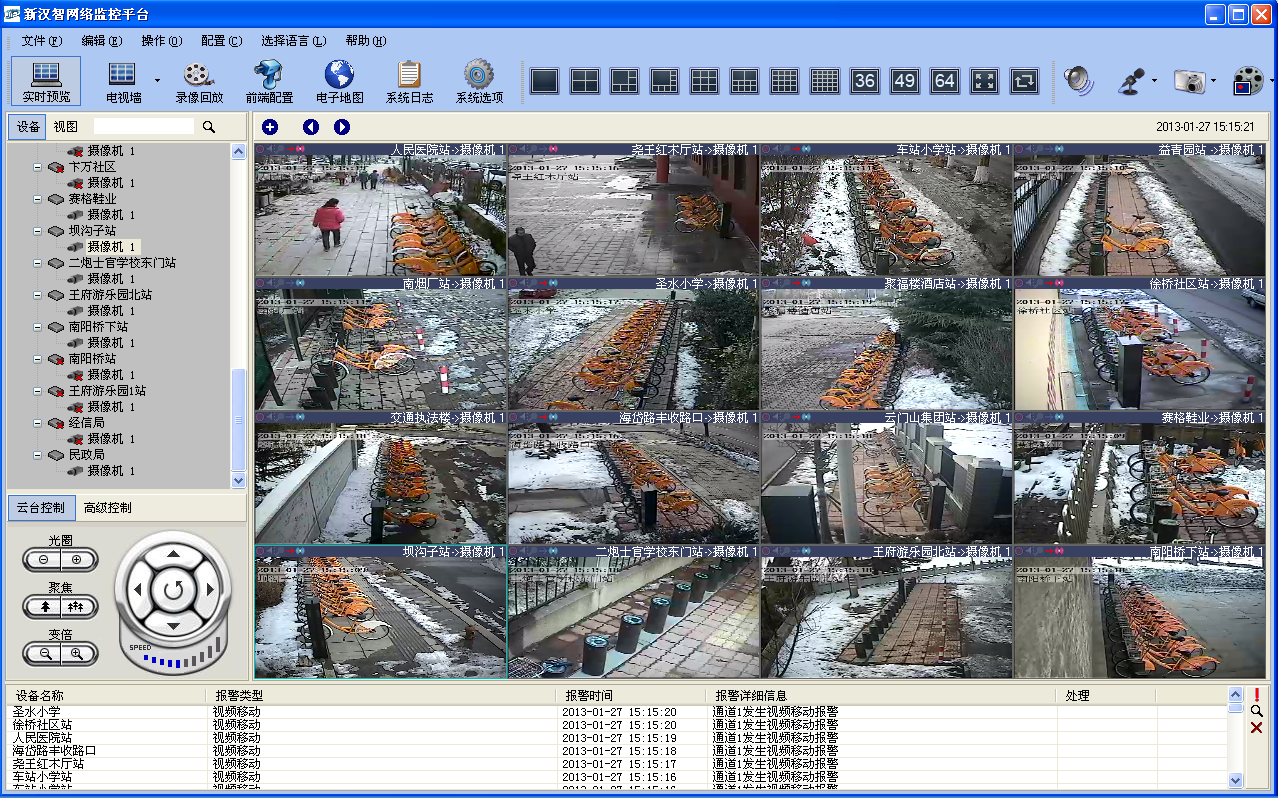This screenshot has height=798, width=1278.
Task: Open the 配置 menu
Action: click(x=221, y=41)
